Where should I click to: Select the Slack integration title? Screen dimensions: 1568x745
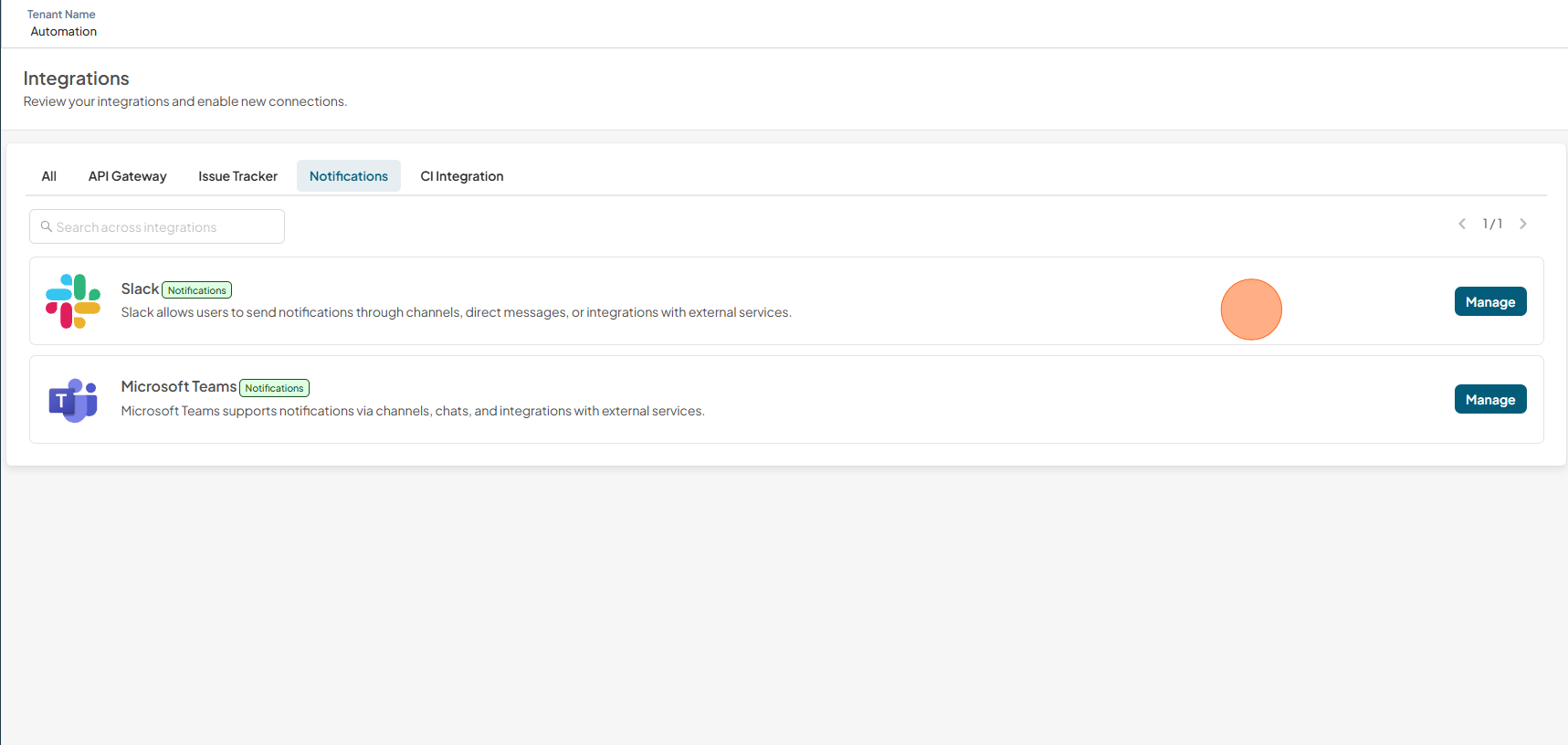(140, 289)
